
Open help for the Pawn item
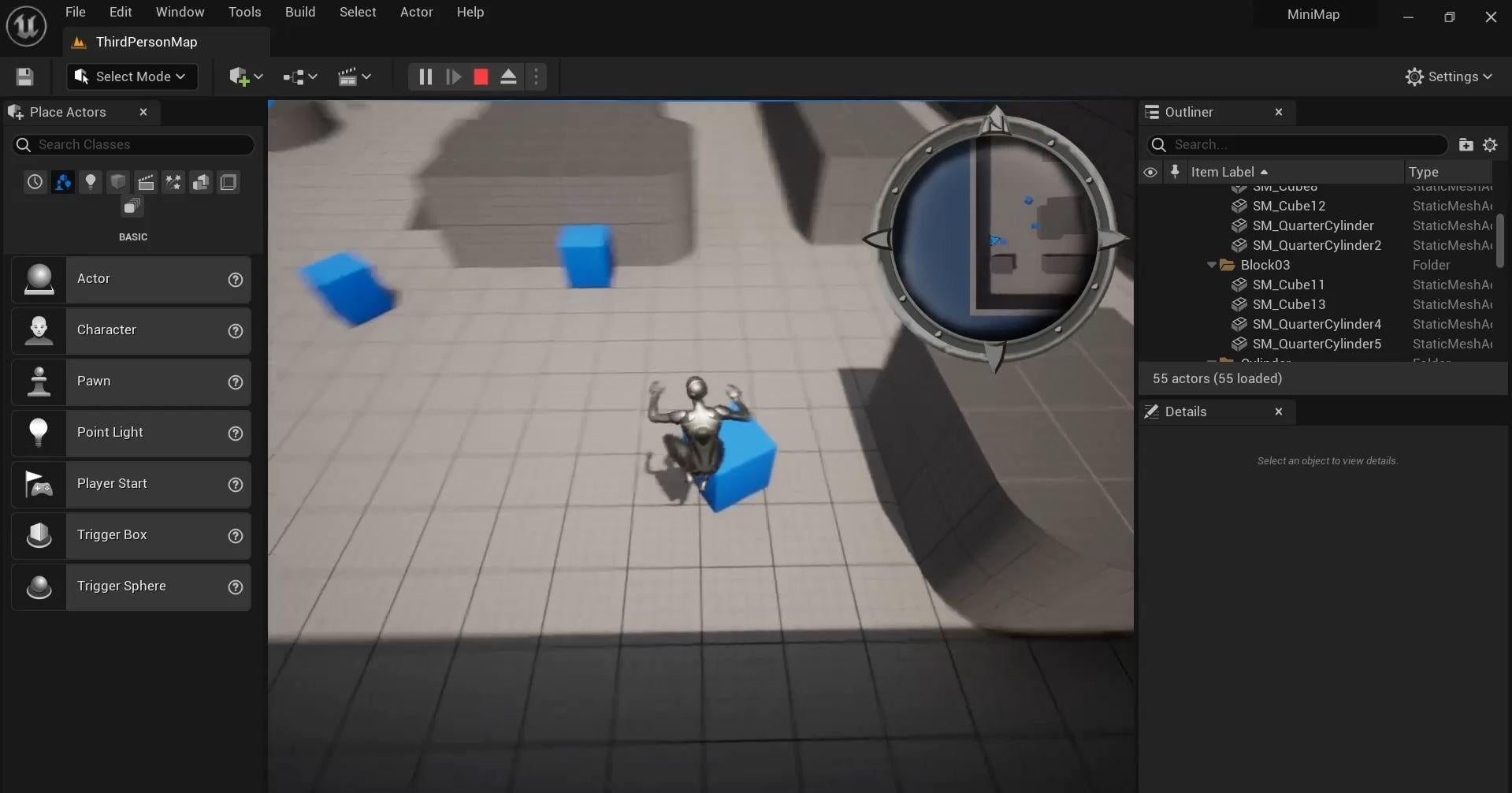point(235,382)
